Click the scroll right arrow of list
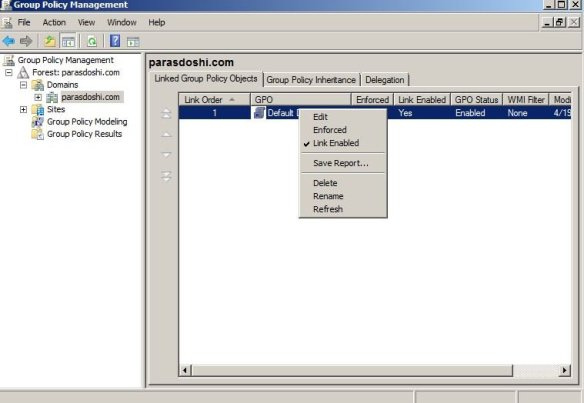The image size is (584, 403). coord(565,370)
